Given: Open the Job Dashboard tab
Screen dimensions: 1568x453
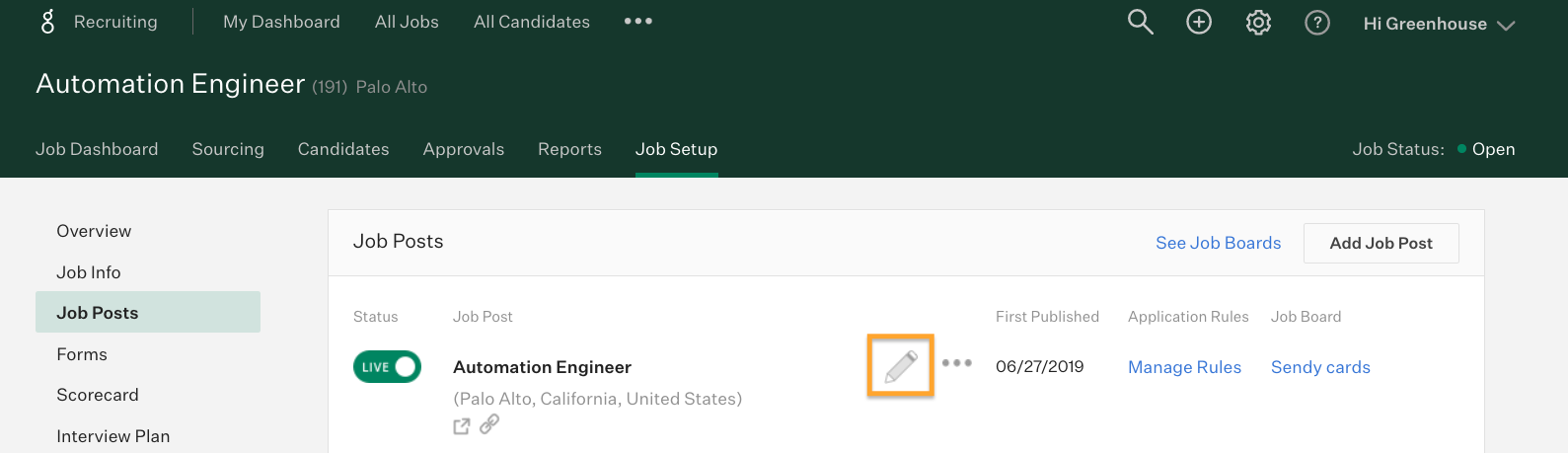Looking at the screenshot, I should 97,149.
